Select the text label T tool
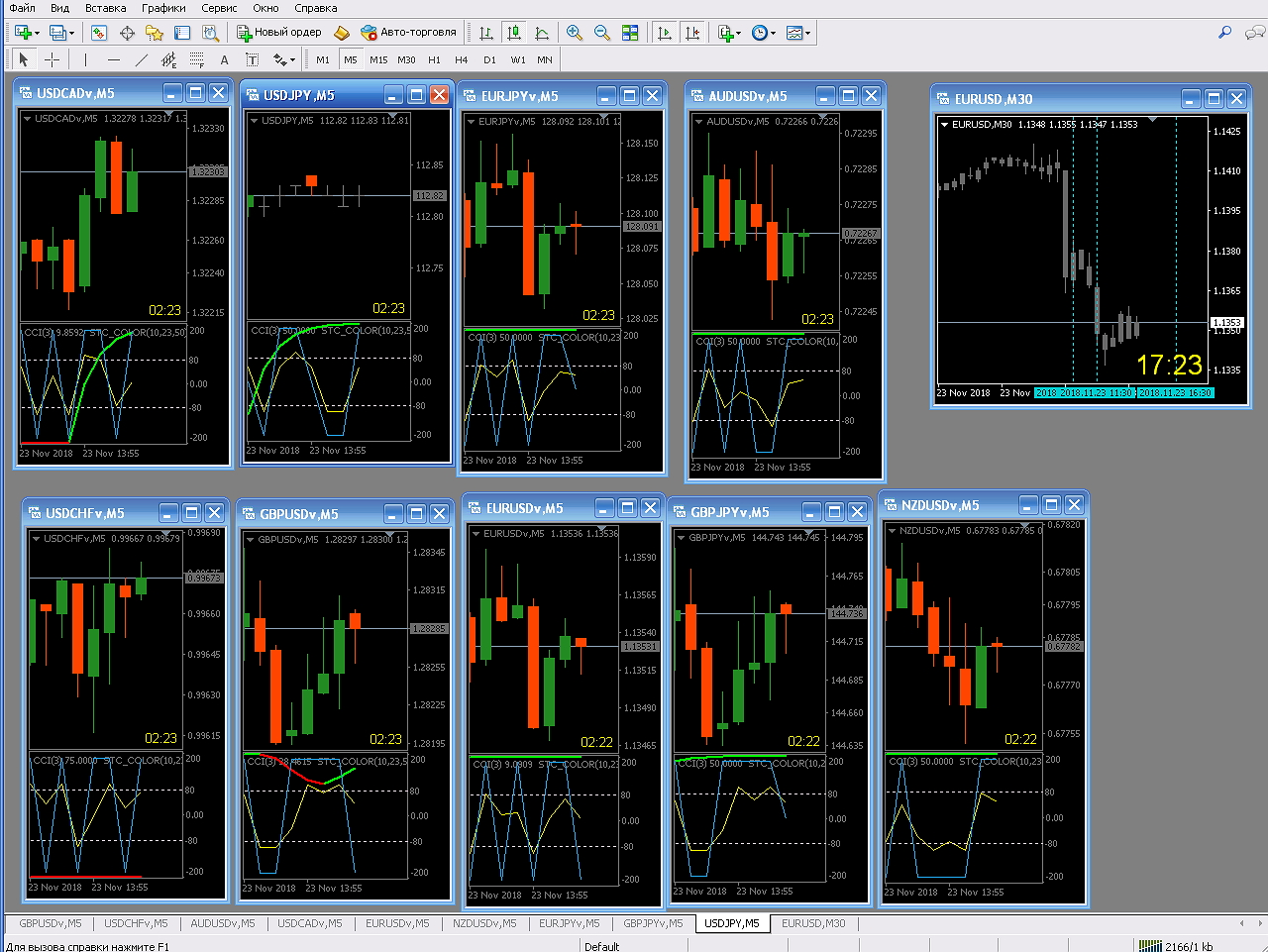 pos(252,59)
